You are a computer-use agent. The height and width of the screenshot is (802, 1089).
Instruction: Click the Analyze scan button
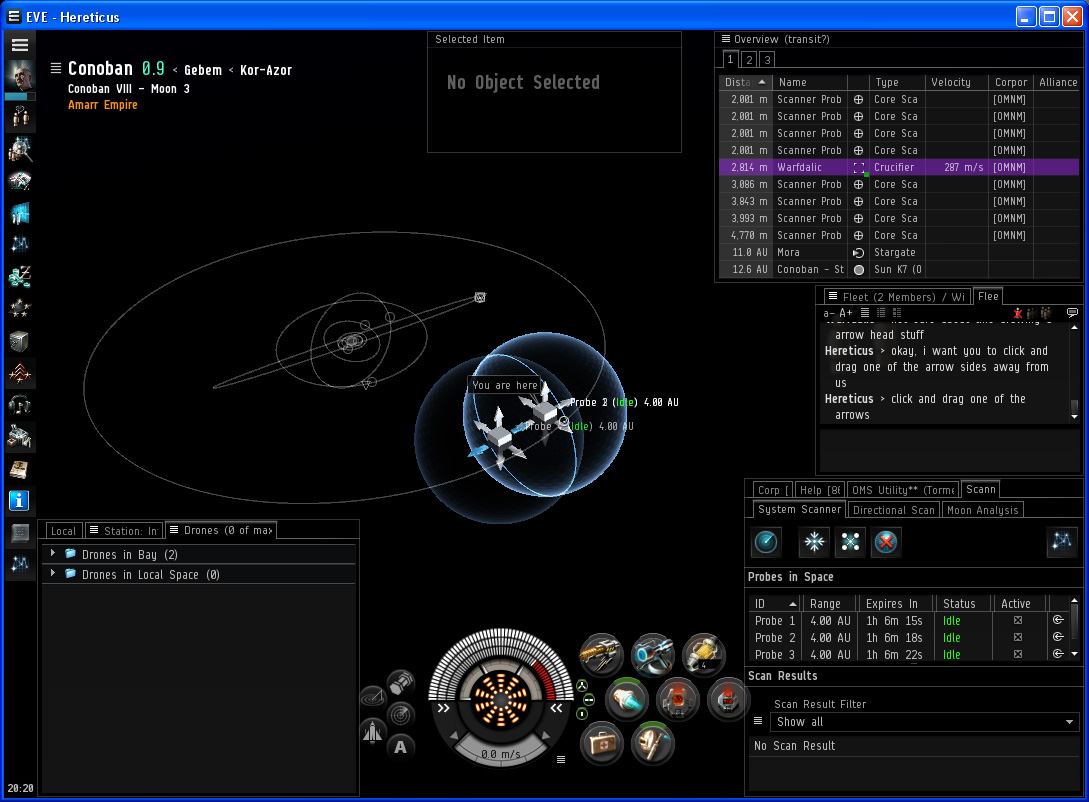(x=766, y=542)
